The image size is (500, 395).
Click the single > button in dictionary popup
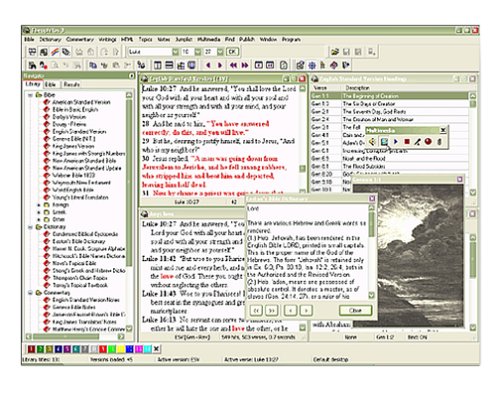pos(306,310)
